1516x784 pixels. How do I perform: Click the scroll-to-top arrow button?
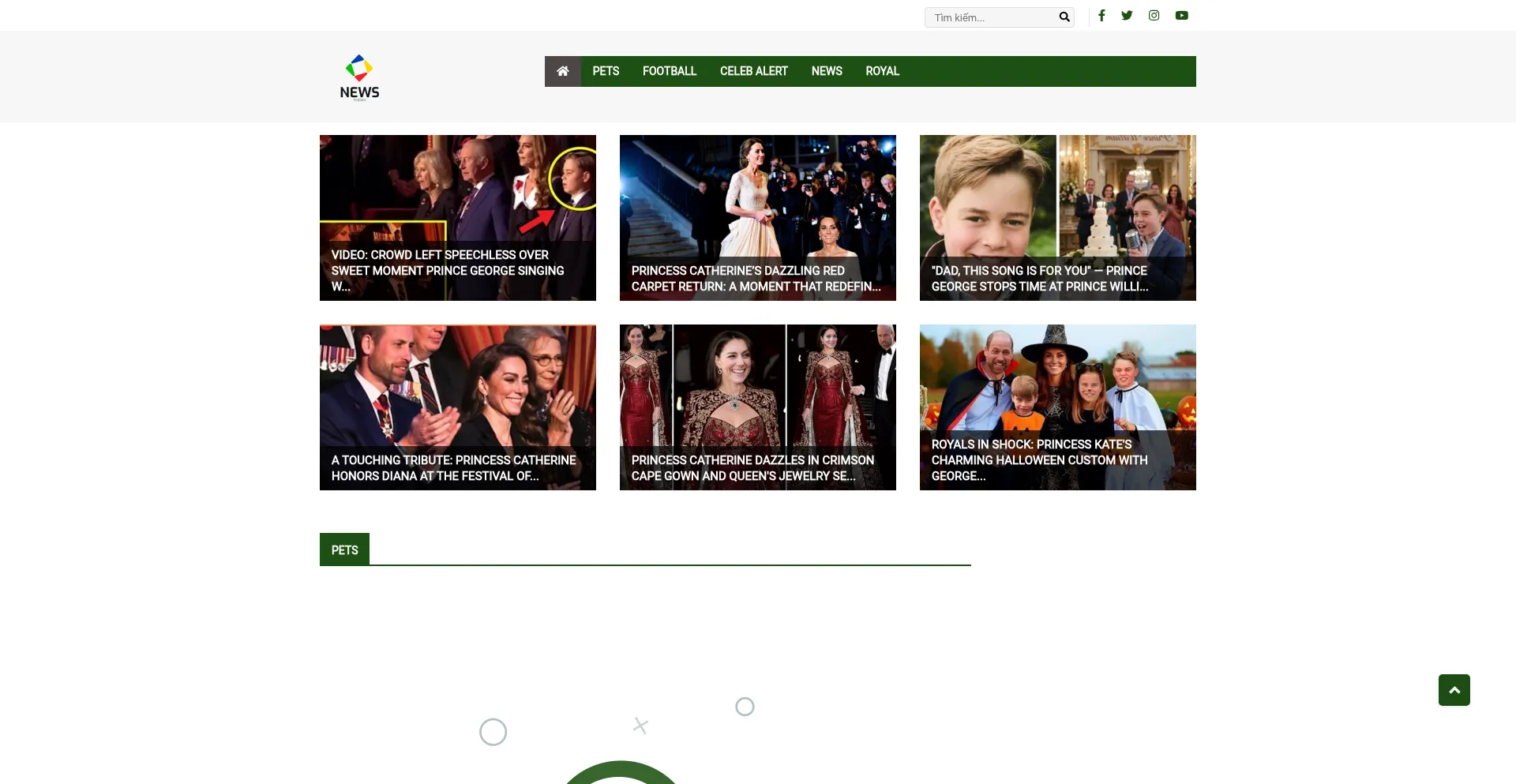(x=1454, y=690)
